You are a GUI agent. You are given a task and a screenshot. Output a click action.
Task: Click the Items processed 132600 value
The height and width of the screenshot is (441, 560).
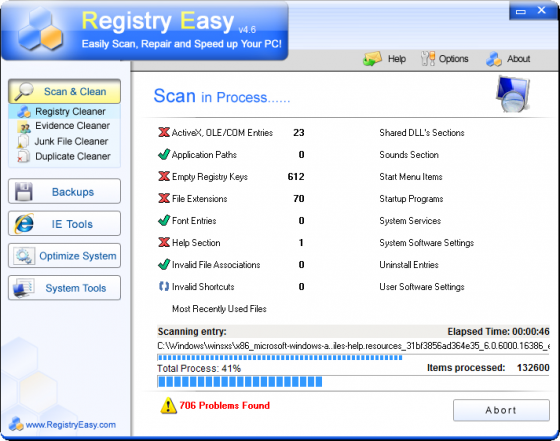(533, 367)
